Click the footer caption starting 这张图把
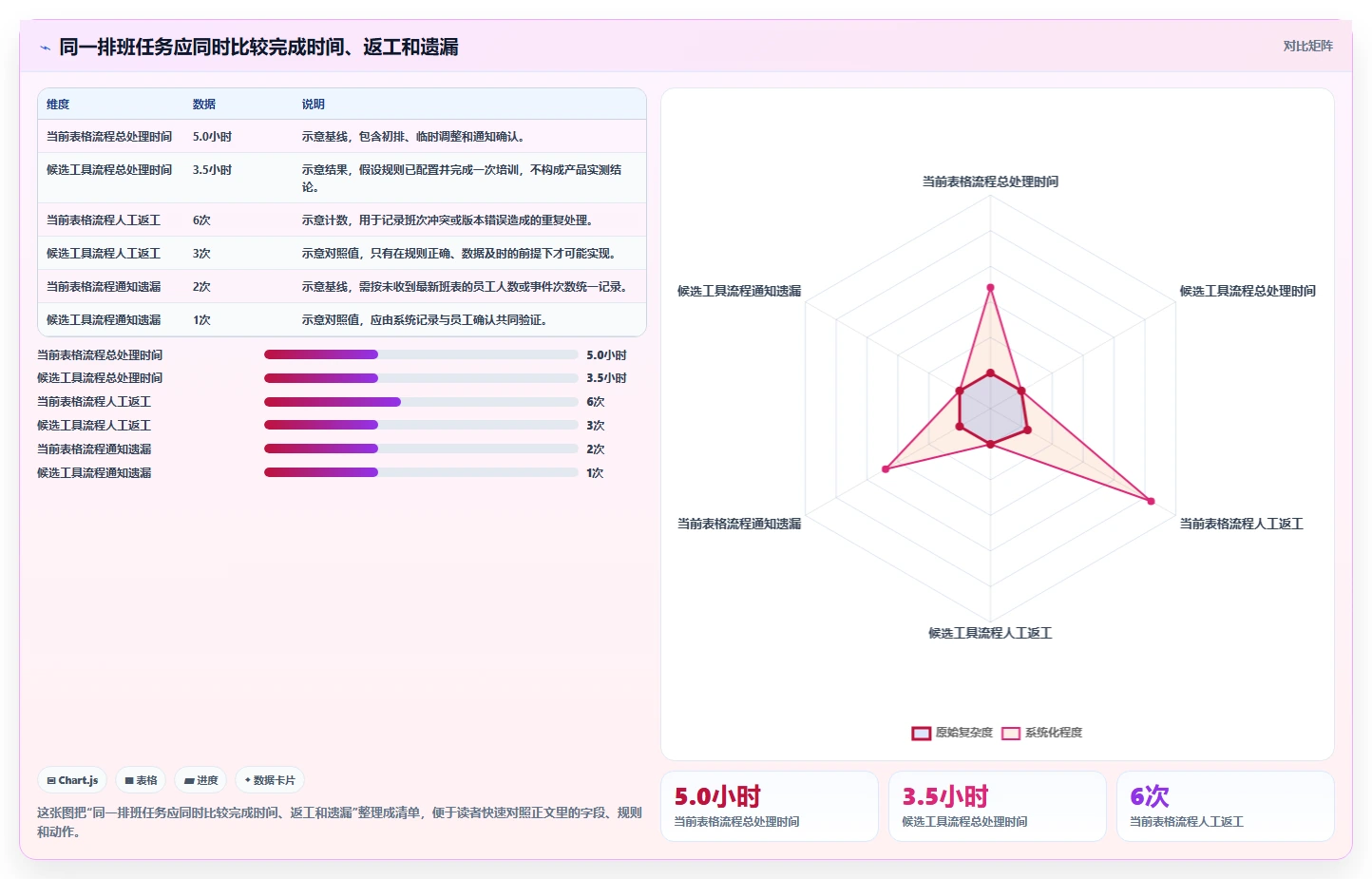1372x879 pixels. click(x=339, y=822)
